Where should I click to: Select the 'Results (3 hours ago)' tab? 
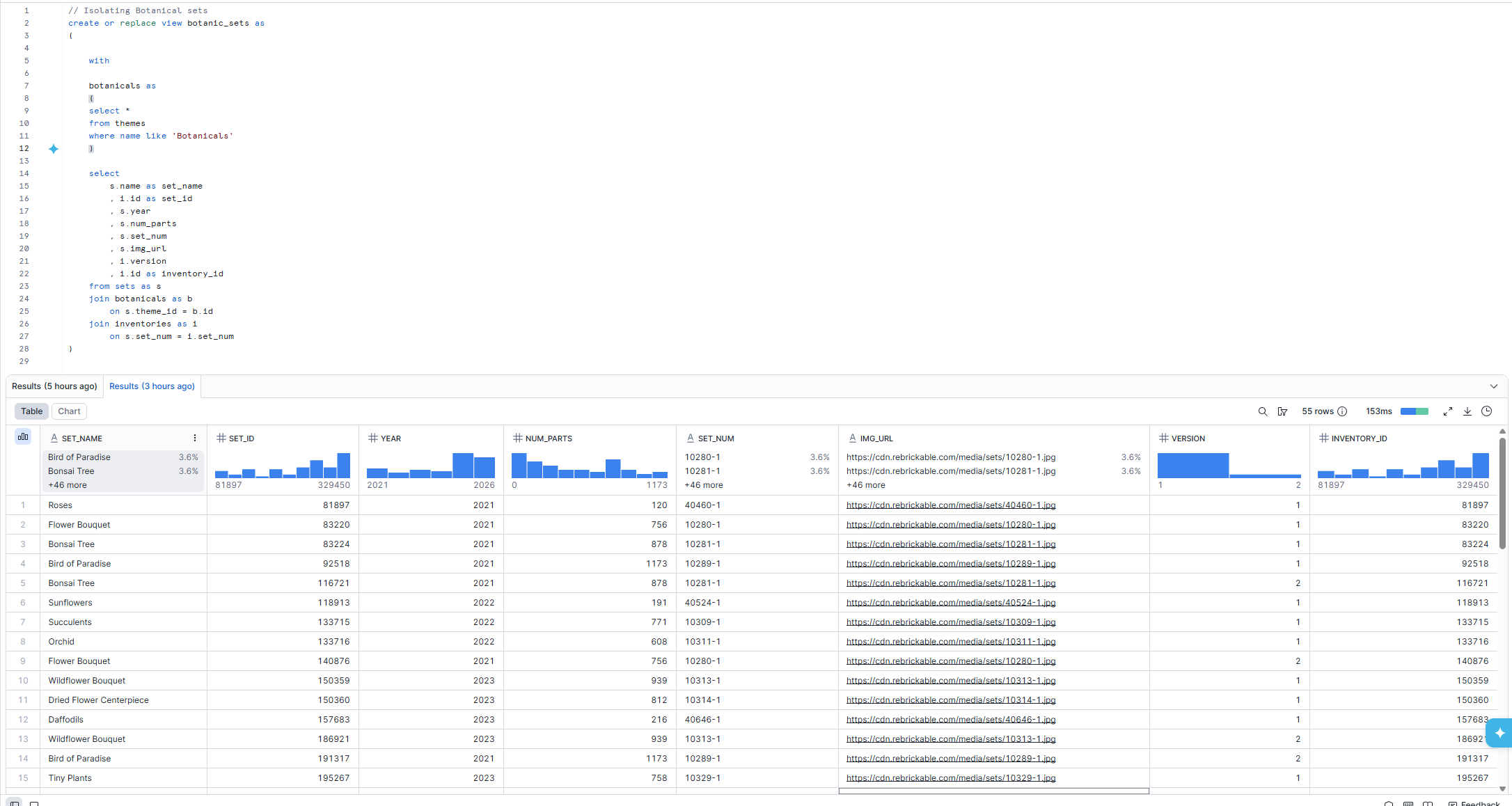coord(152,386)
